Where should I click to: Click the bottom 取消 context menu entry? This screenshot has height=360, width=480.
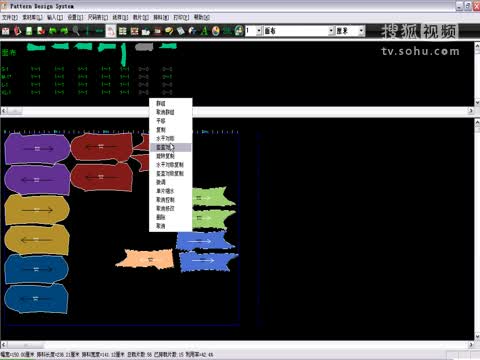[161, 226]
